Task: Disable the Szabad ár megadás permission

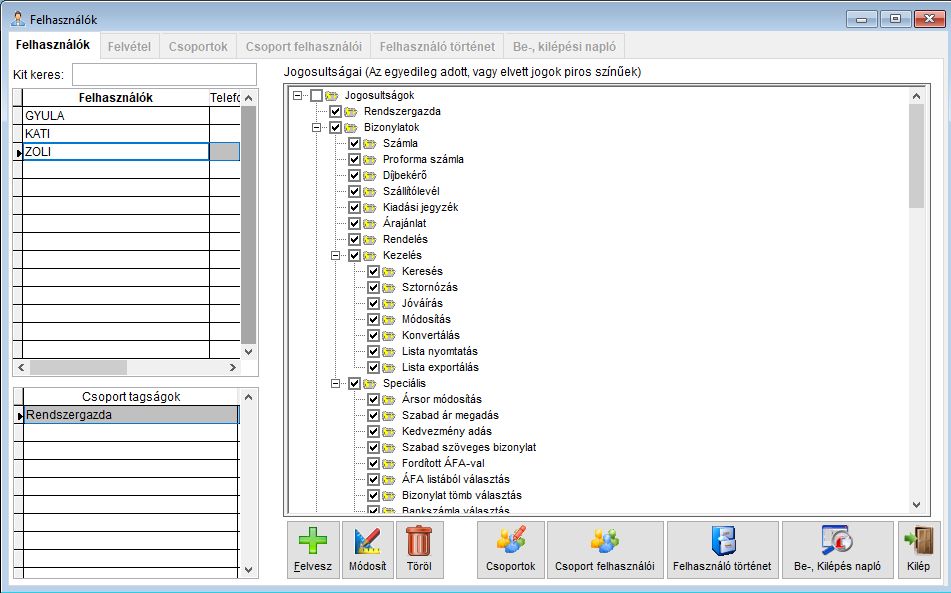Action: [x=374, y=415]
